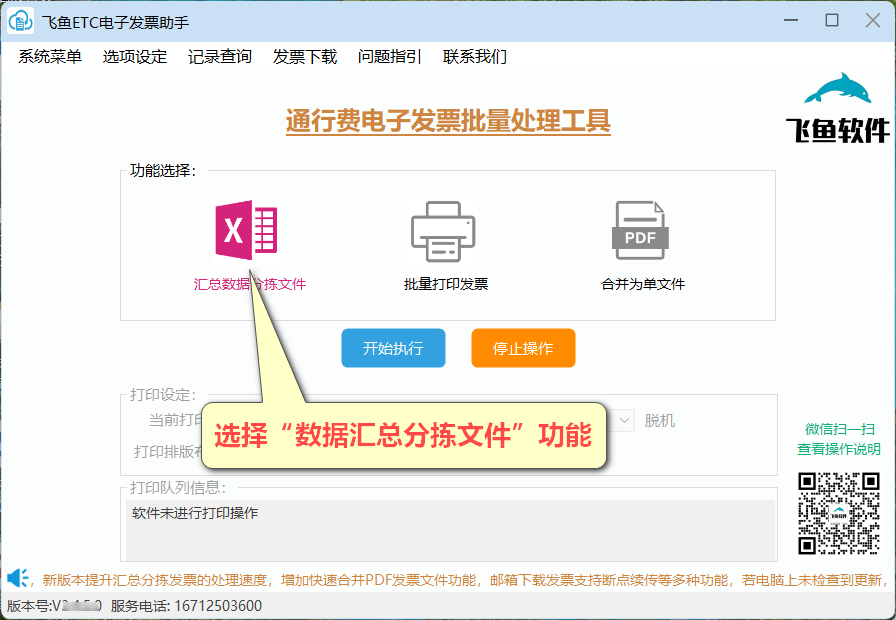Open the printer selection dropdown beside 脱机
The height and width of the screenshot is (620, 896).
pyautogui.click(x=625, y=420)
